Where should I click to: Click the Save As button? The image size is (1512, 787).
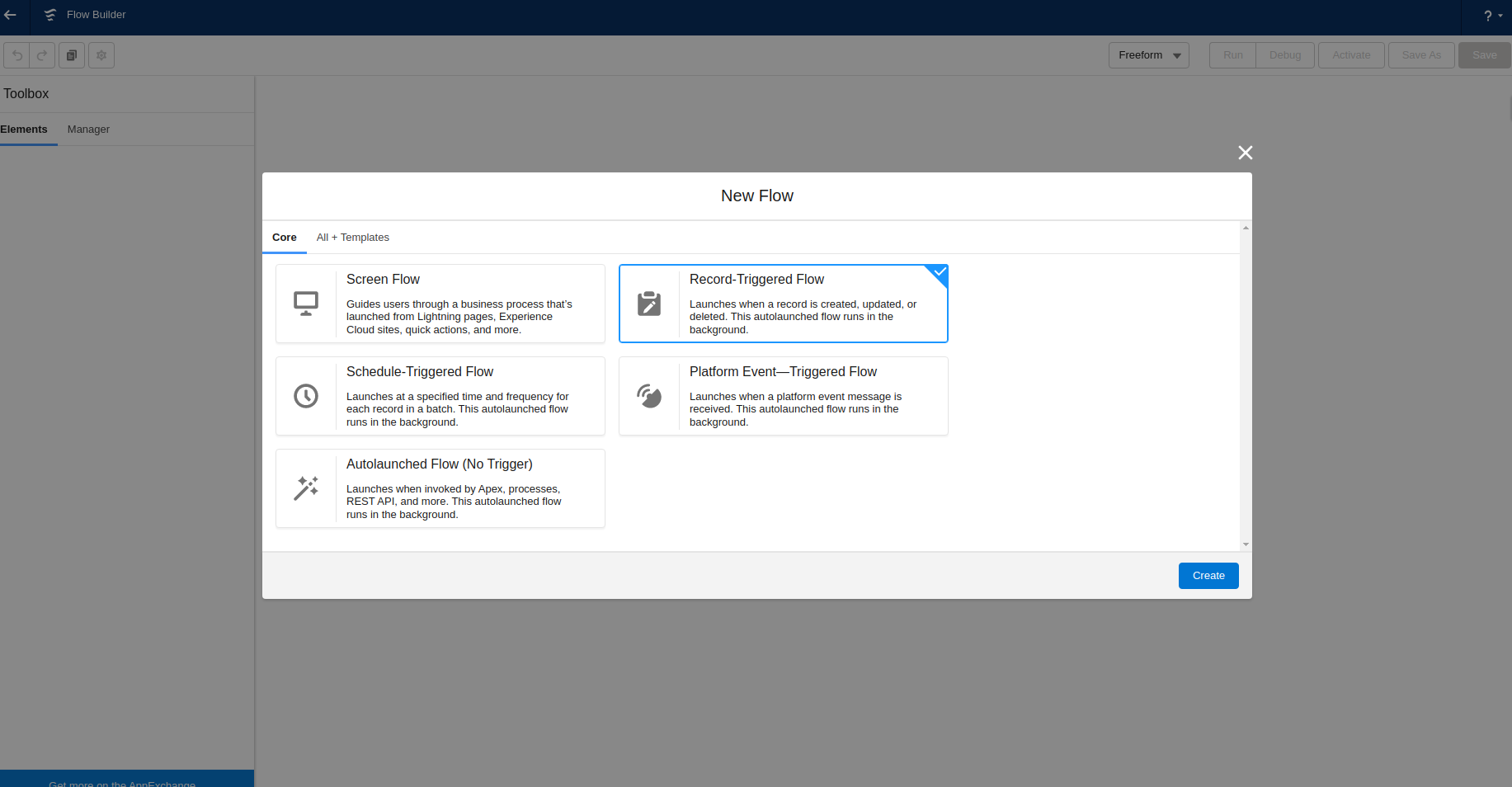1421,55
